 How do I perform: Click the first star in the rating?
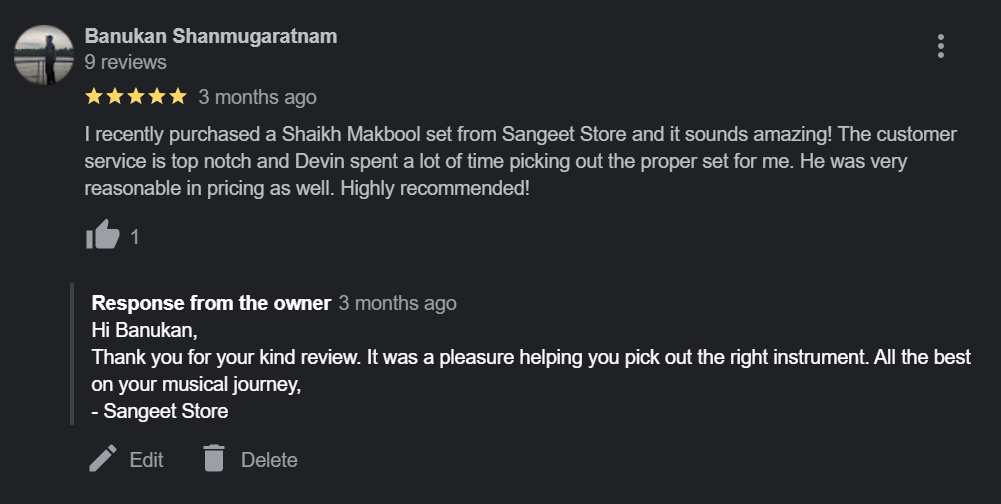(94, 97)
